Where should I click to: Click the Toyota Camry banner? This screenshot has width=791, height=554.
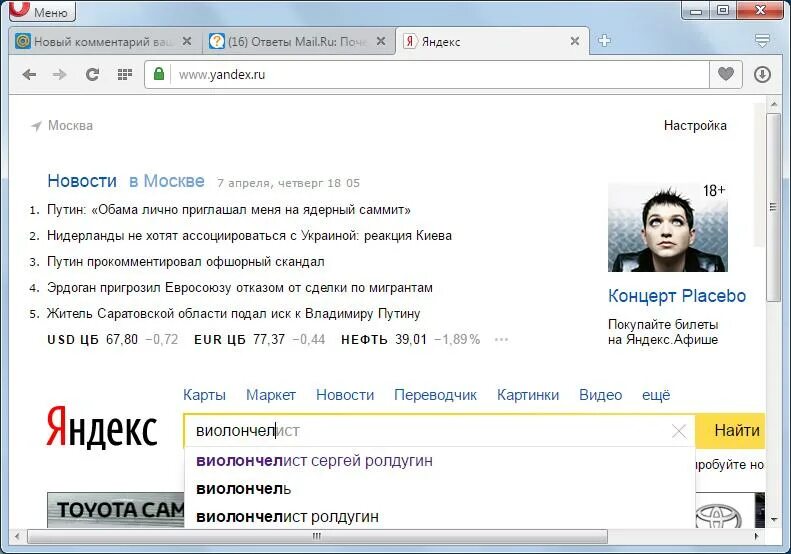116,510
